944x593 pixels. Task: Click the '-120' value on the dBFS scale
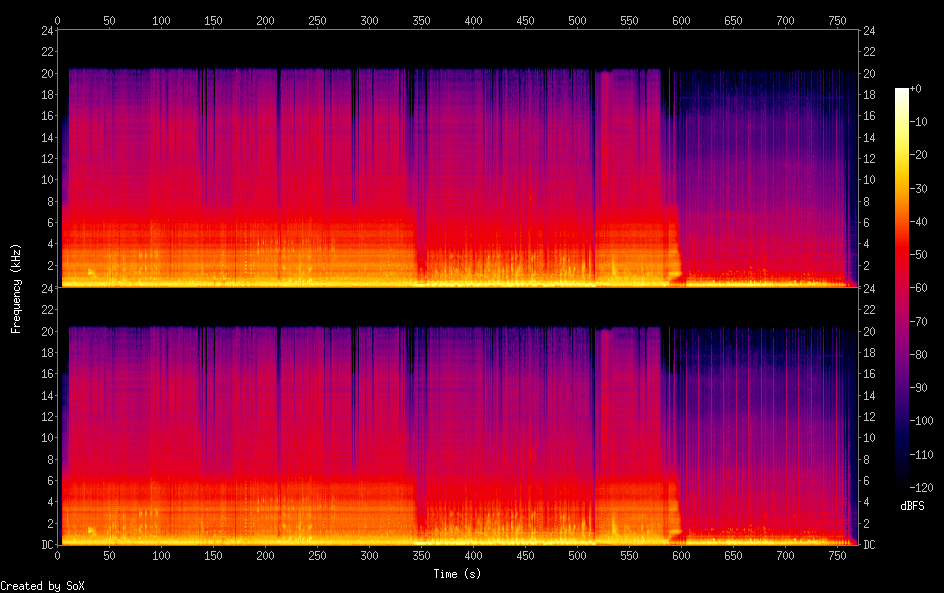point(921,487)
